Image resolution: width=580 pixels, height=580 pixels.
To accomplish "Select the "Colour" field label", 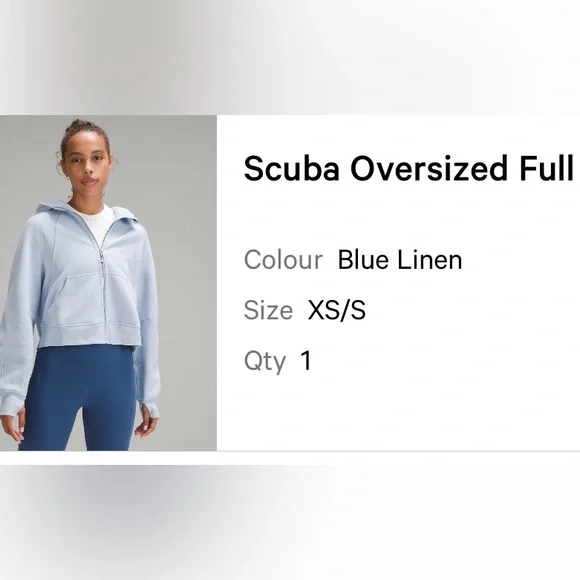I will (283, 260).
